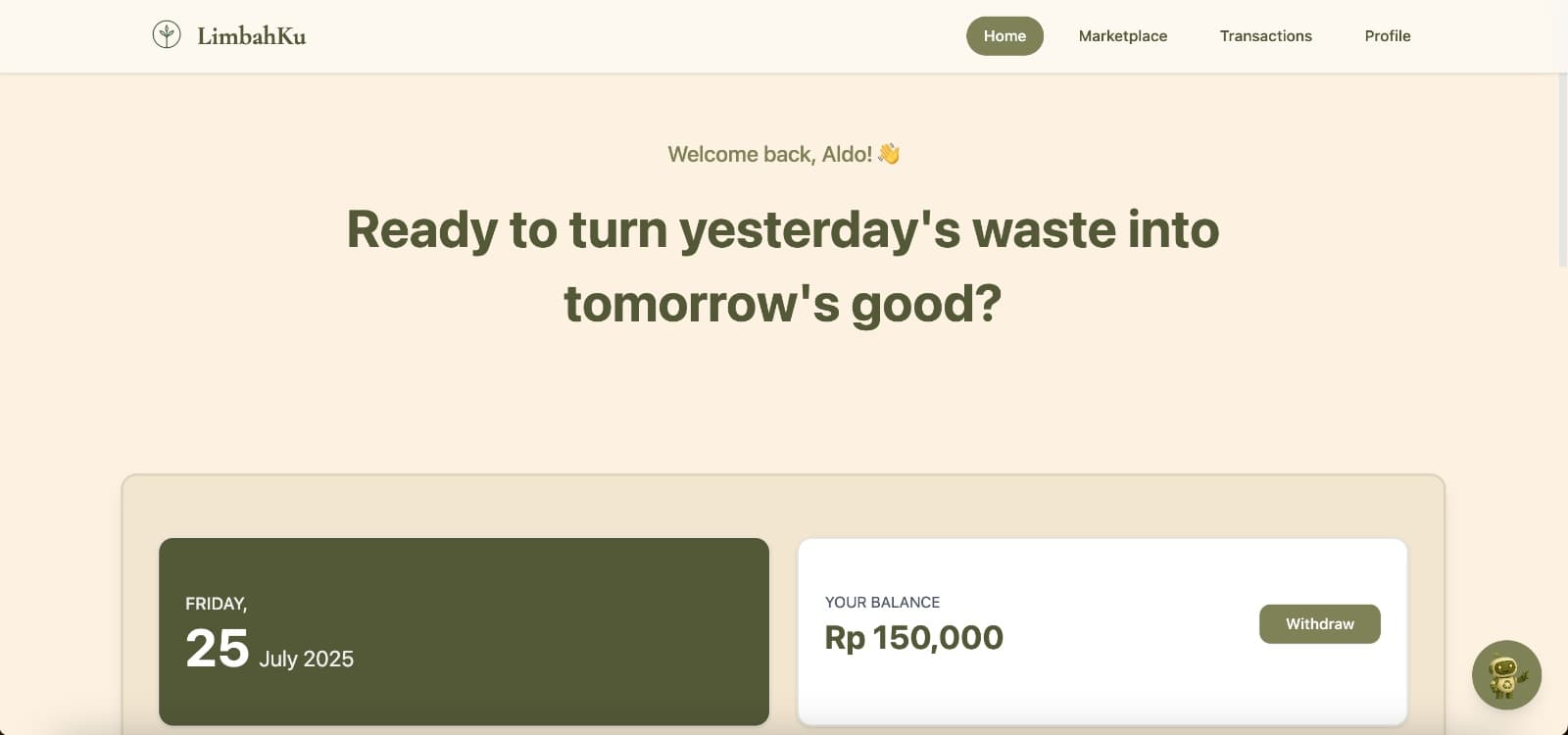Click the "Welcome back, Aldo!" greeting
The width and height of the screenshot is (1568, 735).
click(x=769, y=154)
